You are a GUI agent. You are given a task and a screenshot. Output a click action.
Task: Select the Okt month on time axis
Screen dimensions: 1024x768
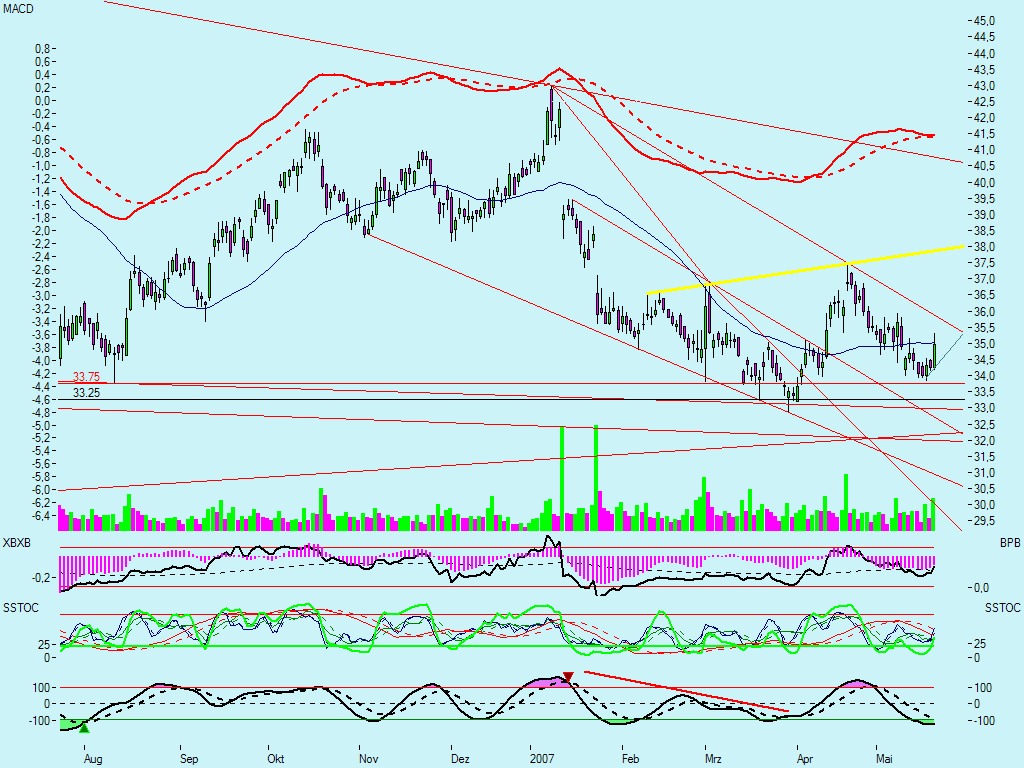click(x=276, y=758)
